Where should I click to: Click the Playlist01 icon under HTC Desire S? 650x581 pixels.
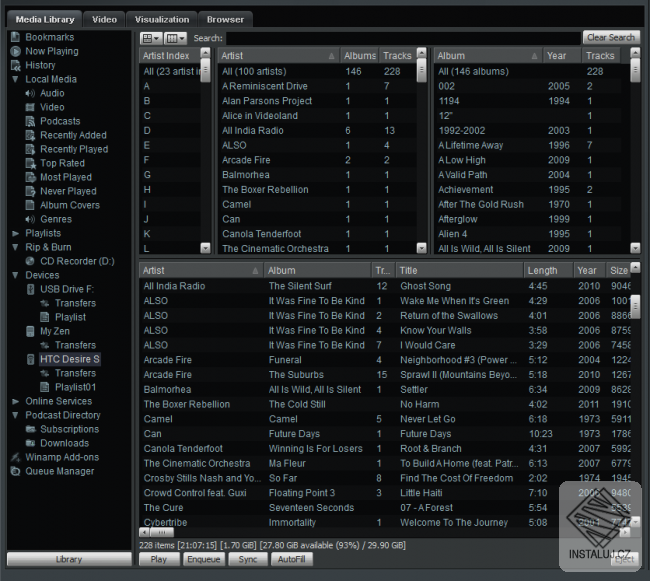pos(45,387)
